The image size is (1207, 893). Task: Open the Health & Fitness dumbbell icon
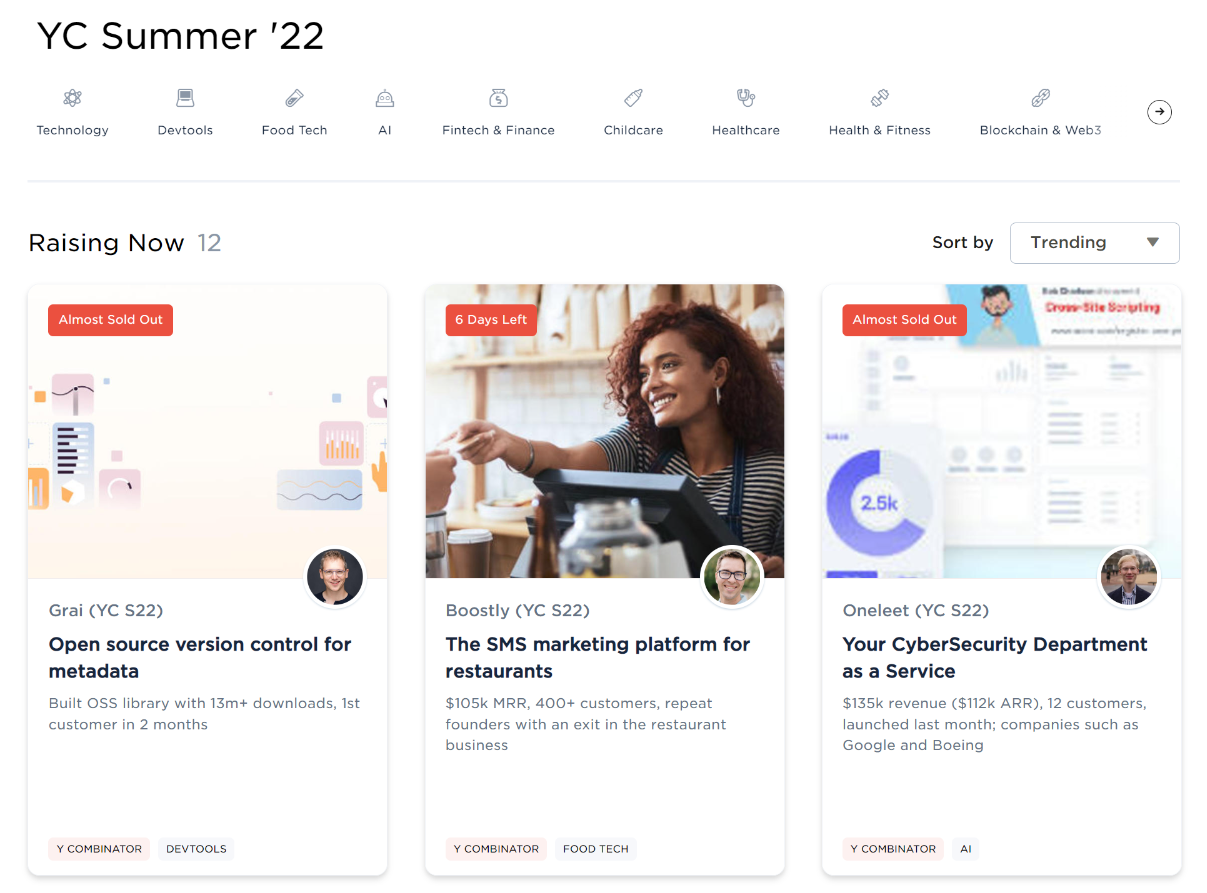(x=880, y=98)
